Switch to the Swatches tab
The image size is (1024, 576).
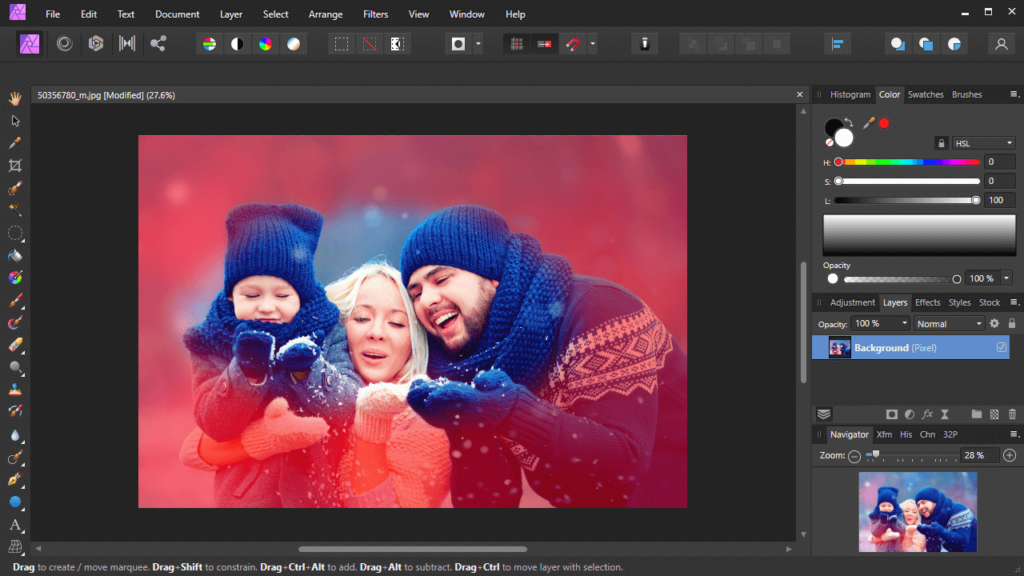(x=925, y=94)
